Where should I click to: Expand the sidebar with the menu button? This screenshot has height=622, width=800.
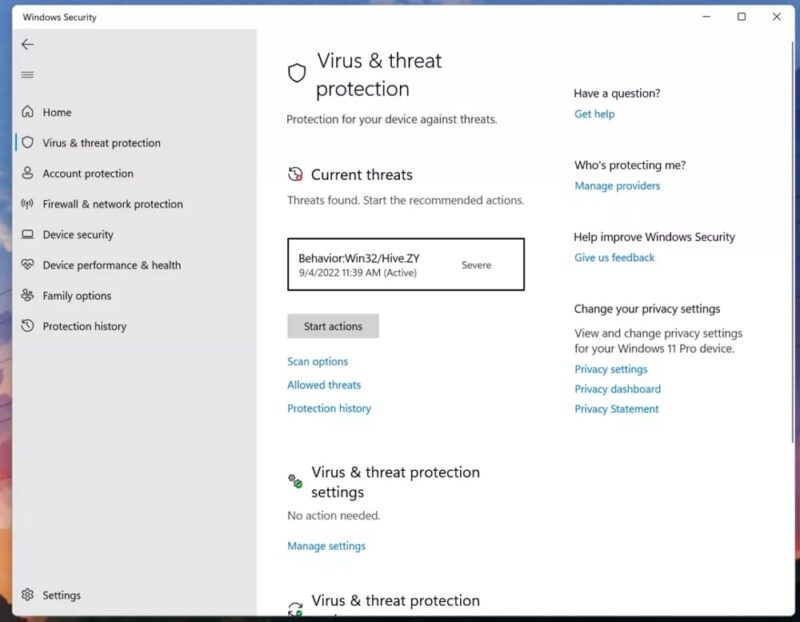pos(27,74)
